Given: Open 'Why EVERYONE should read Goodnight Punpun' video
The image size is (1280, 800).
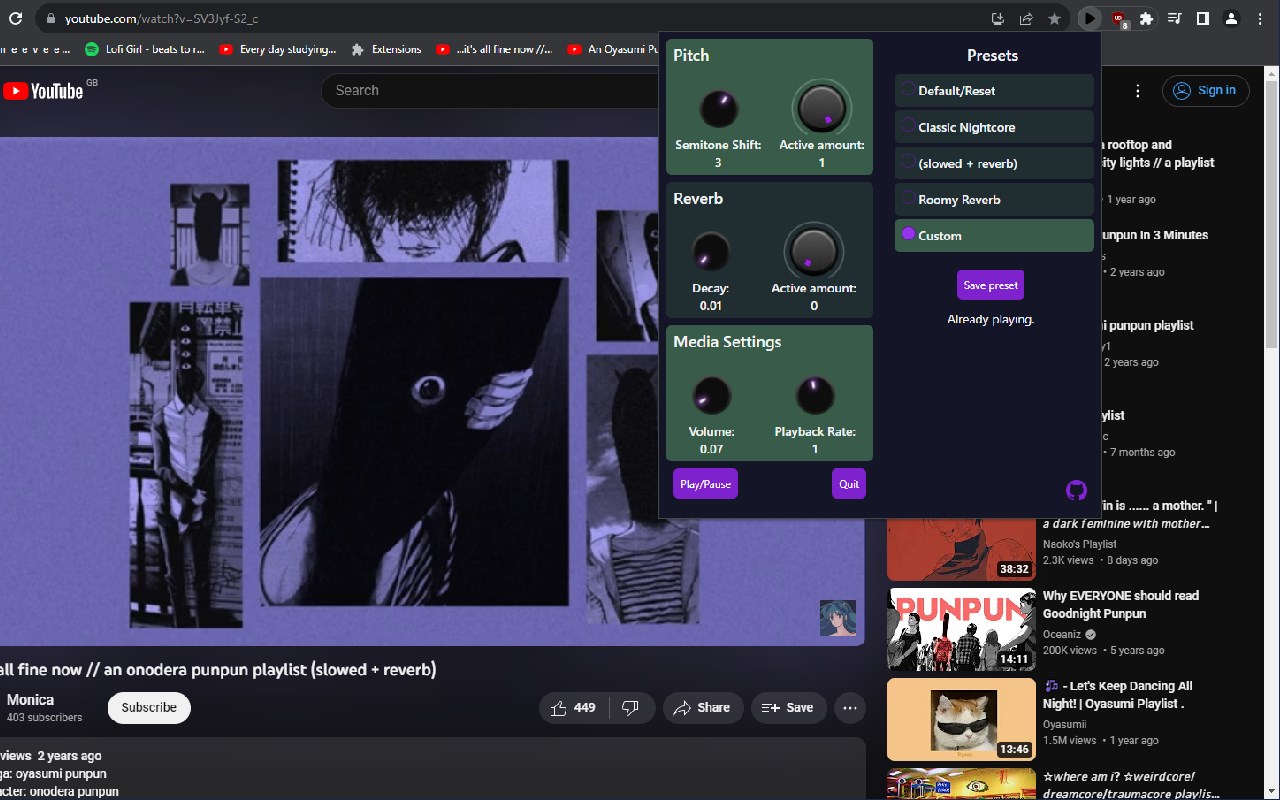Looking at the screenshot, I should (x=1120, y=604).
